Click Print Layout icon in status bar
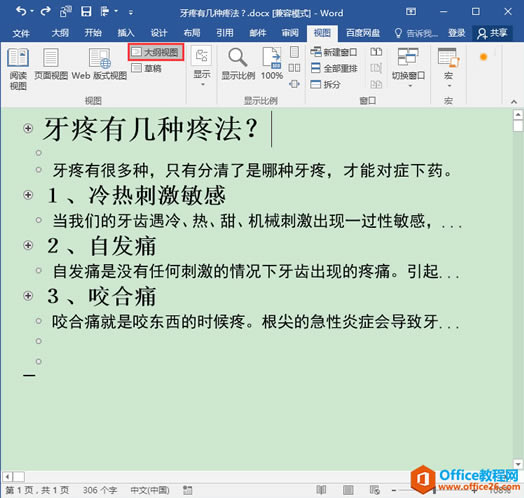Image resolution: width=524 pixels, height=498 pixels. [x=348, y=490]
